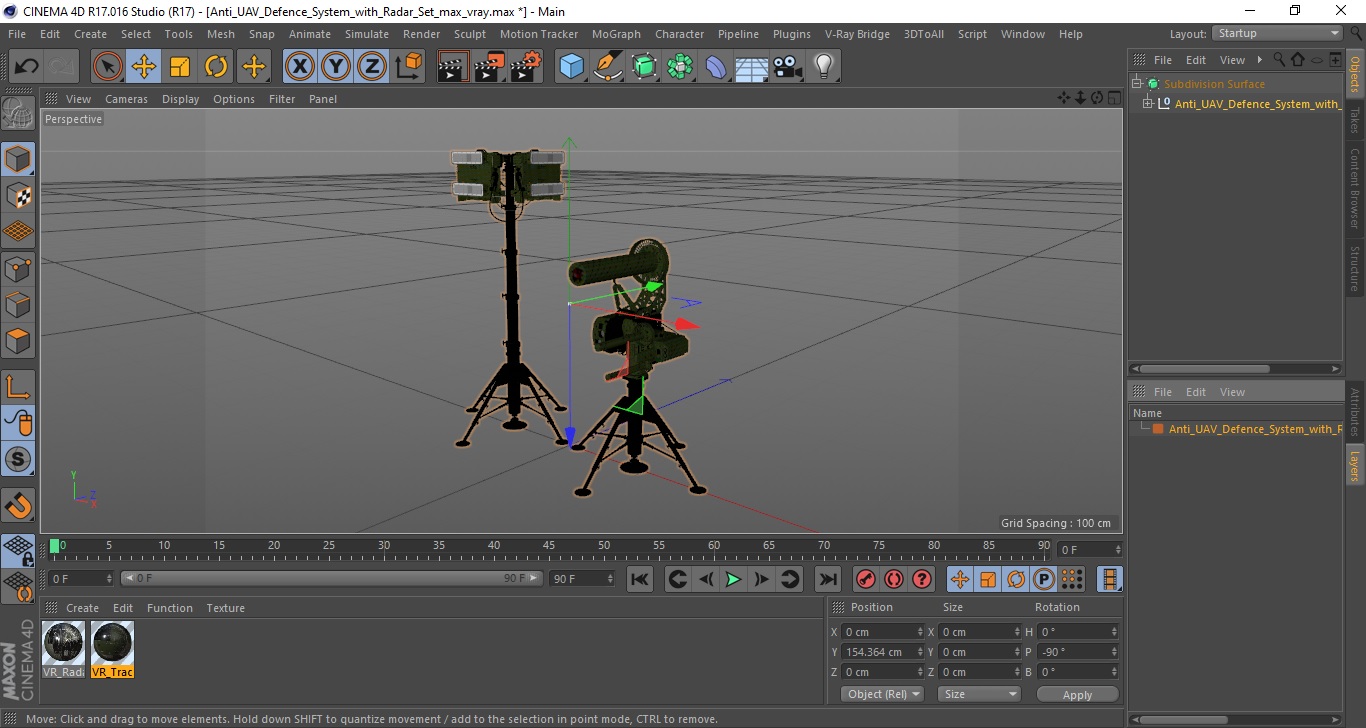Screen dimensions: 1366x728
Task: Open viewport Display menu
Action: pos(181,99)
